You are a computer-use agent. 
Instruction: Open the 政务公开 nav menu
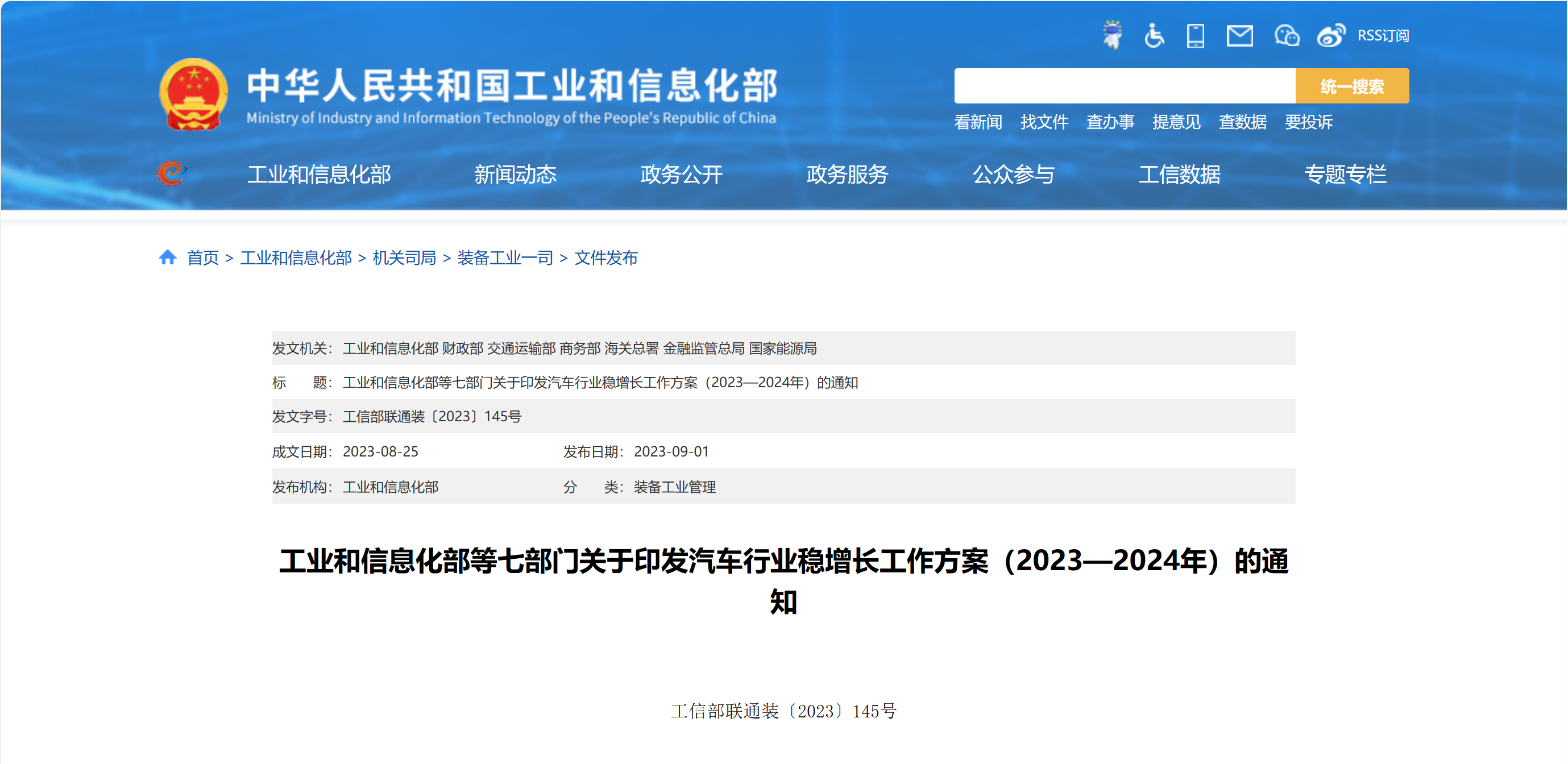click(681, 175)
